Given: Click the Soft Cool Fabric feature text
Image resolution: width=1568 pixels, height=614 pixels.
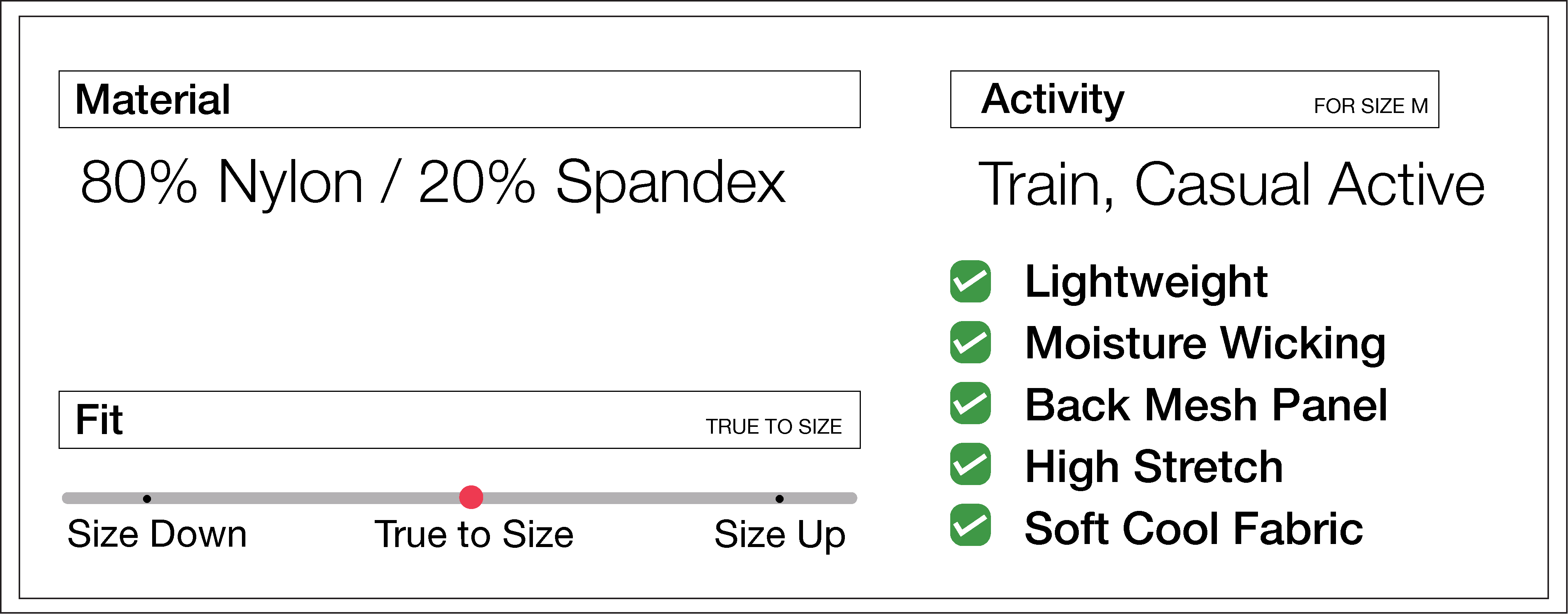Looking at the screenshot, I should click(1194, 528).
